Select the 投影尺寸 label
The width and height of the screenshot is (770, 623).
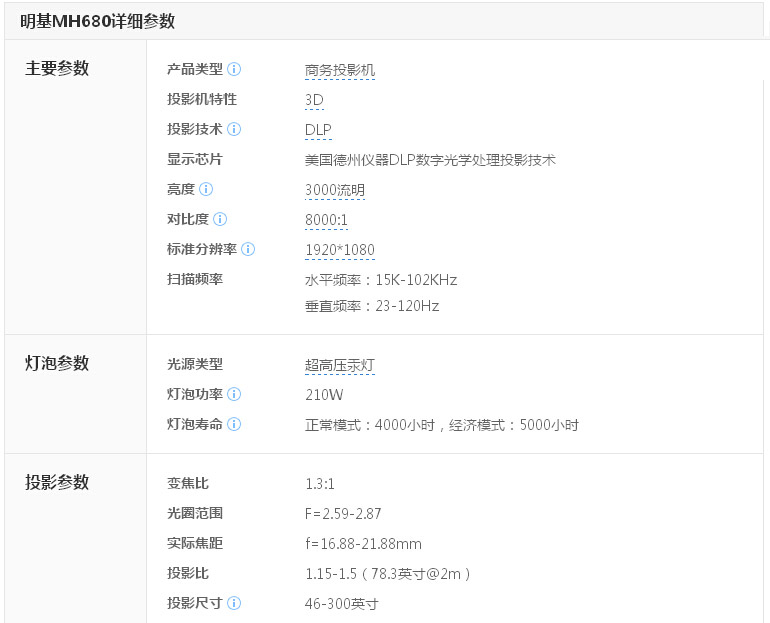195,603
